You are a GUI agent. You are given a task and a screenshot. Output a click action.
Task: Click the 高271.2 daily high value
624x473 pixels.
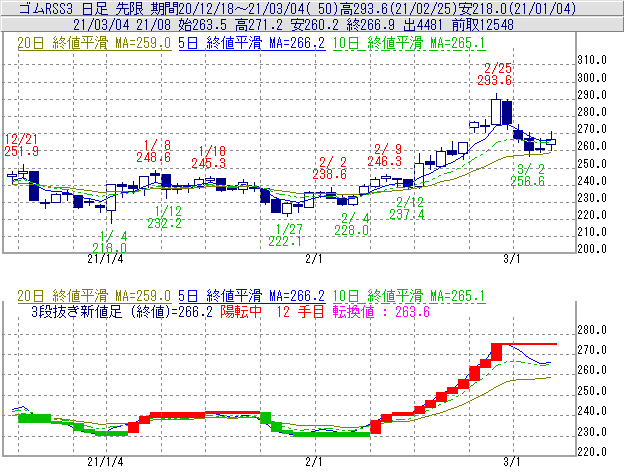pos(259,25)
